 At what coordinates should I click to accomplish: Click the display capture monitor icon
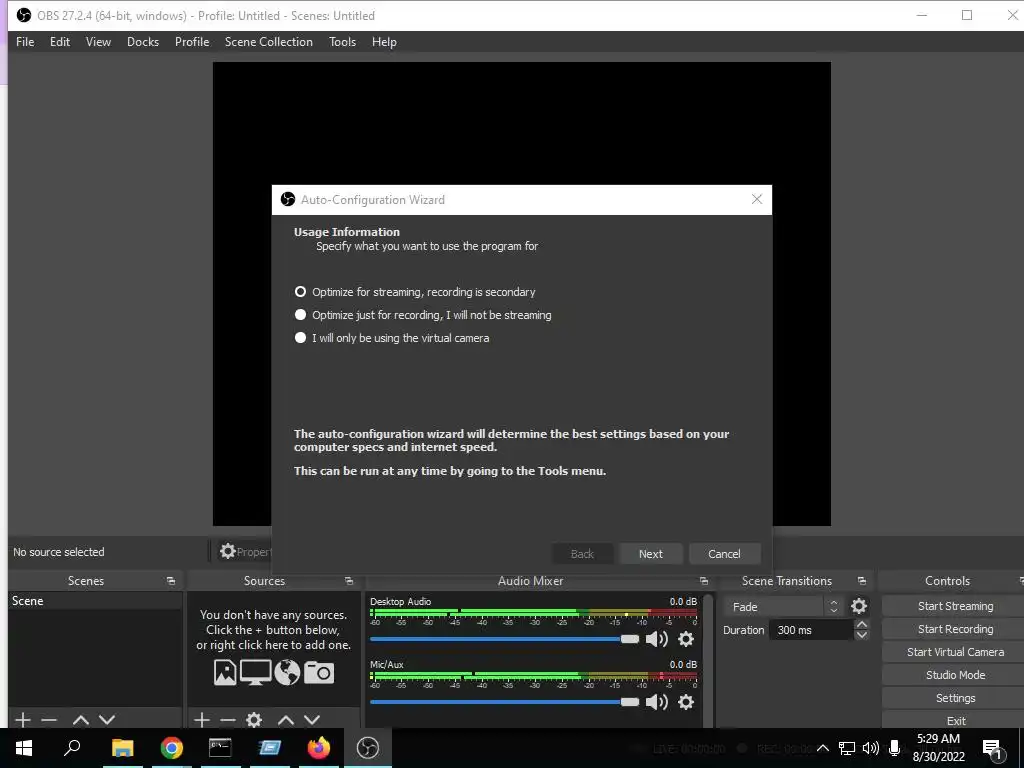pyautogui.click(x=255, y=672)
